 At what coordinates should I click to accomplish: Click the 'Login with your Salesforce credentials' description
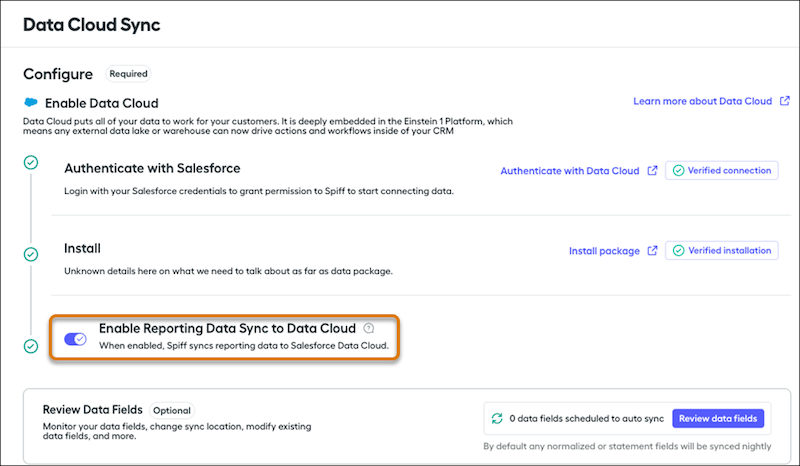tap(259, 191)
